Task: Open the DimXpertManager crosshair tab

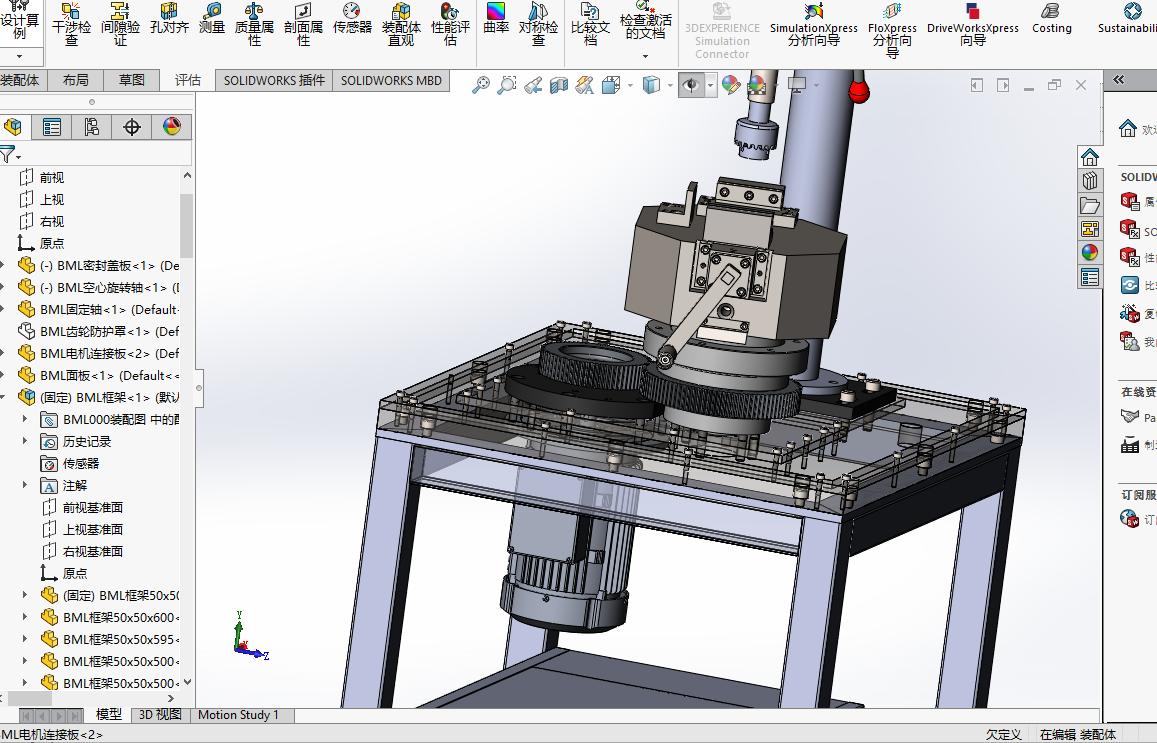Action: 131,127
